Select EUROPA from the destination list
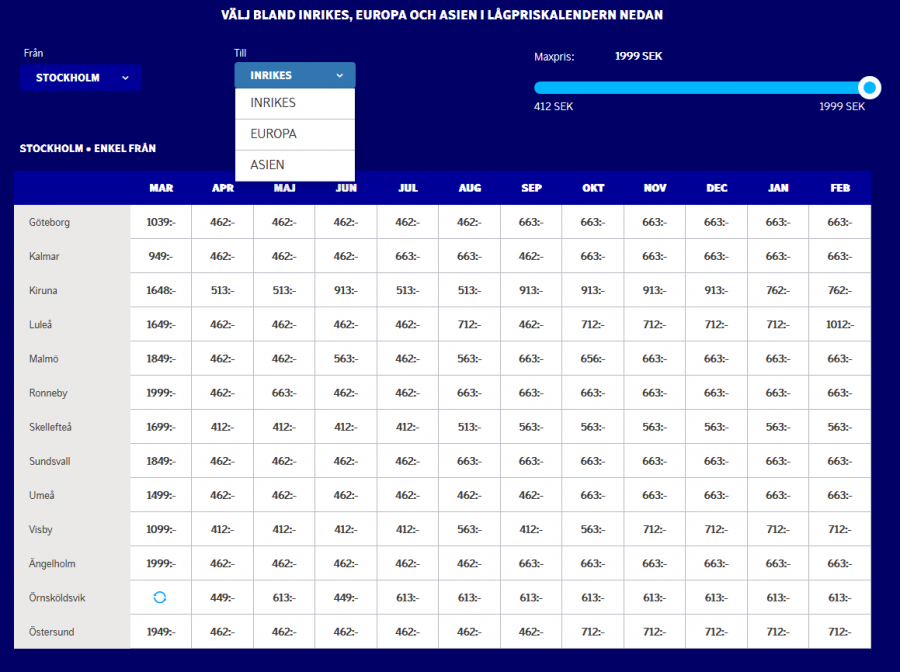This screenshot has width=900, height=672. (295, 134)
